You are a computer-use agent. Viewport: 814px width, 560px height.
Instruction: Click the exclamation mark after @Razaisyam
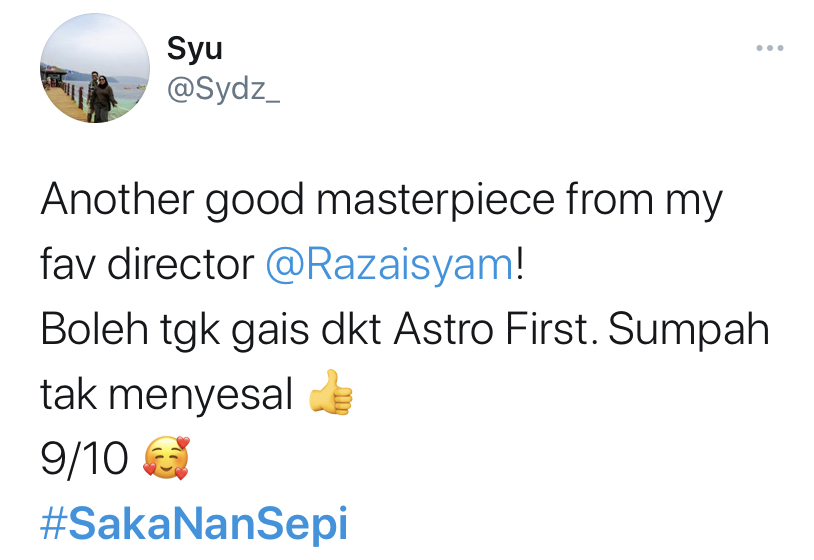click(x=520, y=264)
